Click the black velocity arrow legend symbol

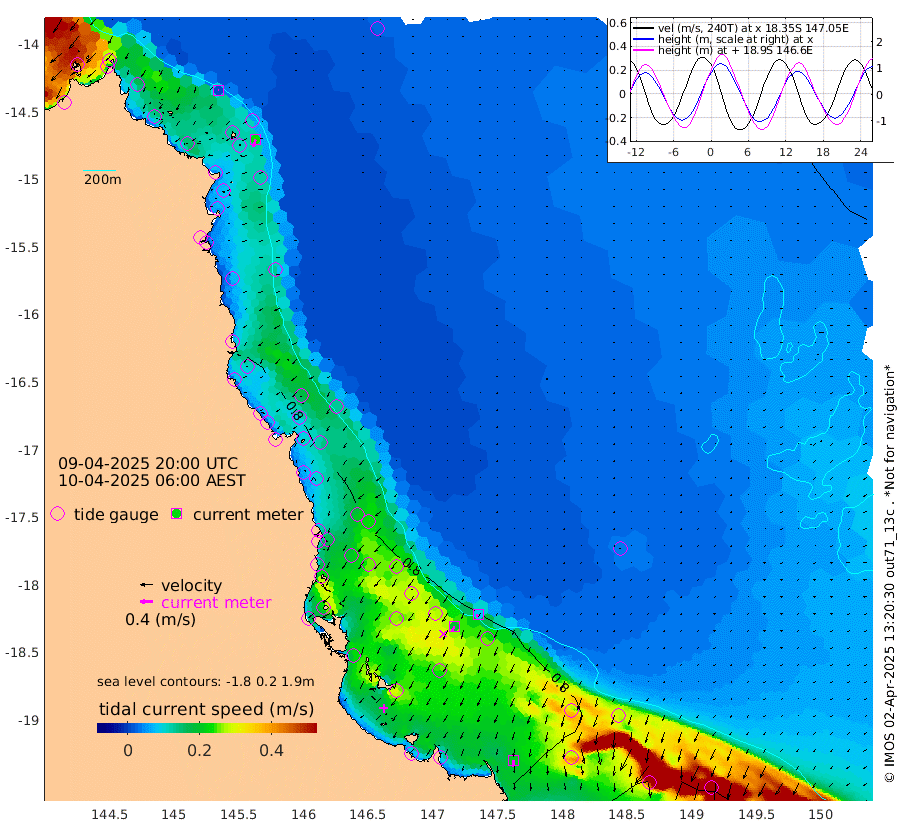tap(146, 585)
